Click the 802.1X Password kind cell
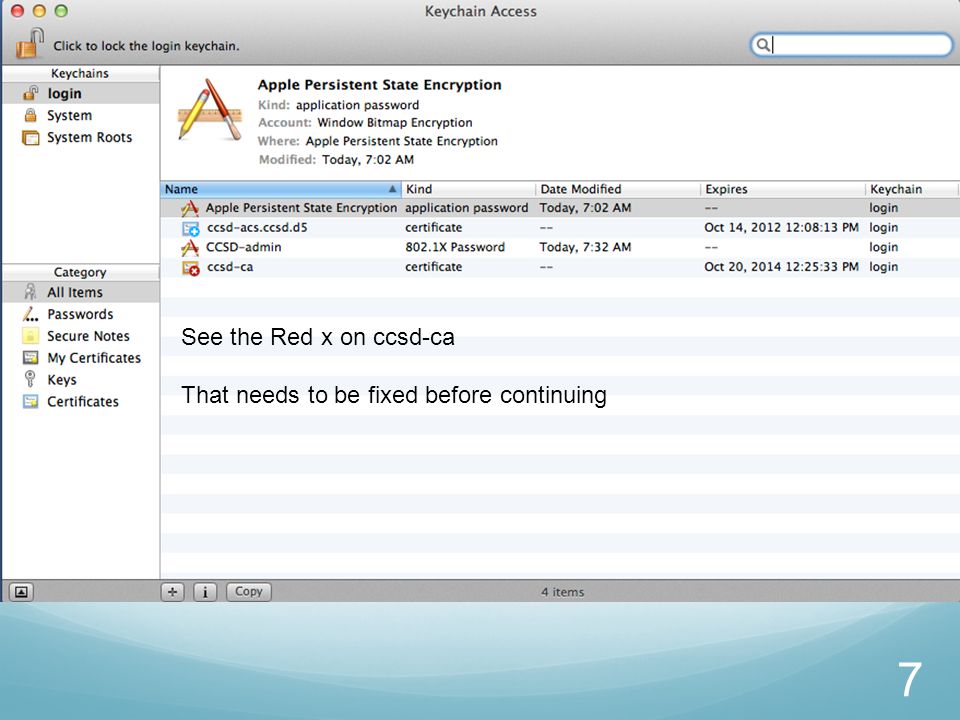Image resolution: width=960 pixels, height=720 pixels. tap(455, 247)
